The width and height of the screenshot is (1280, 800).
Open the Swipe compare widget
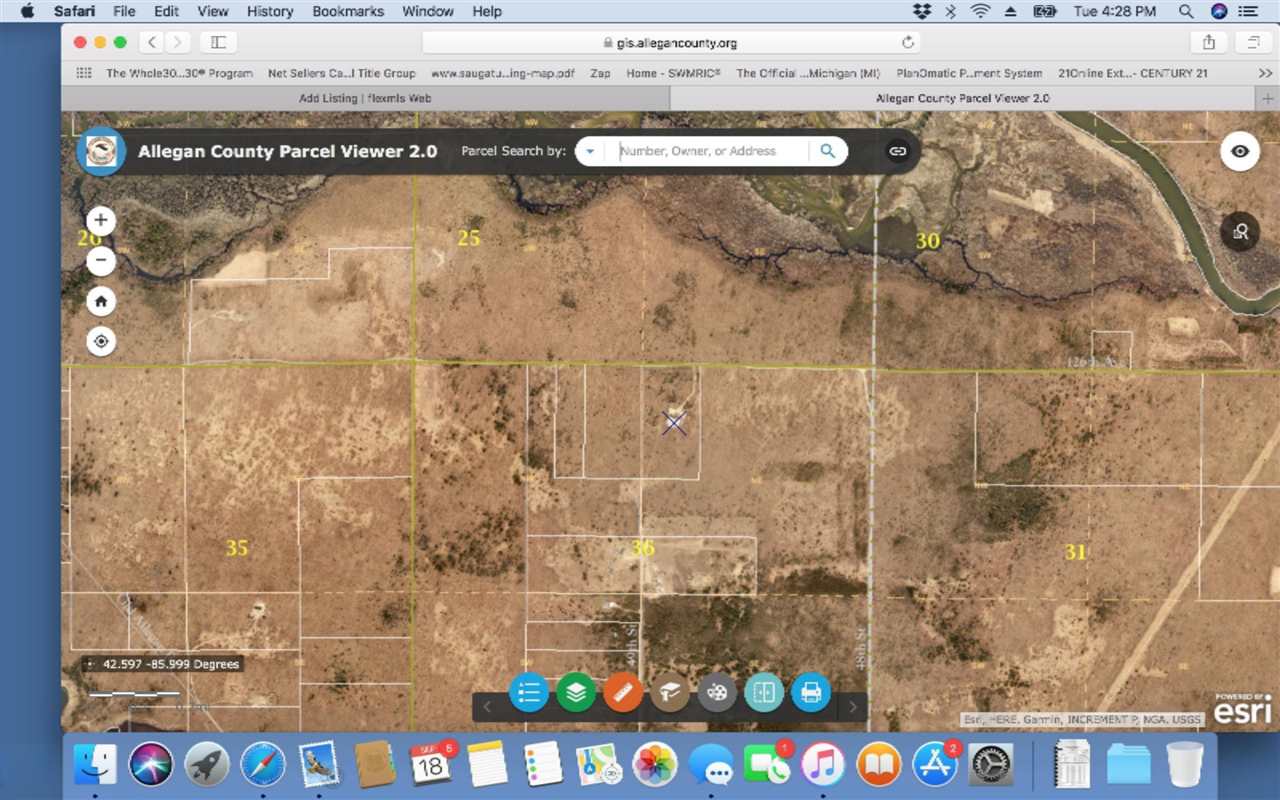click(764, 692)
